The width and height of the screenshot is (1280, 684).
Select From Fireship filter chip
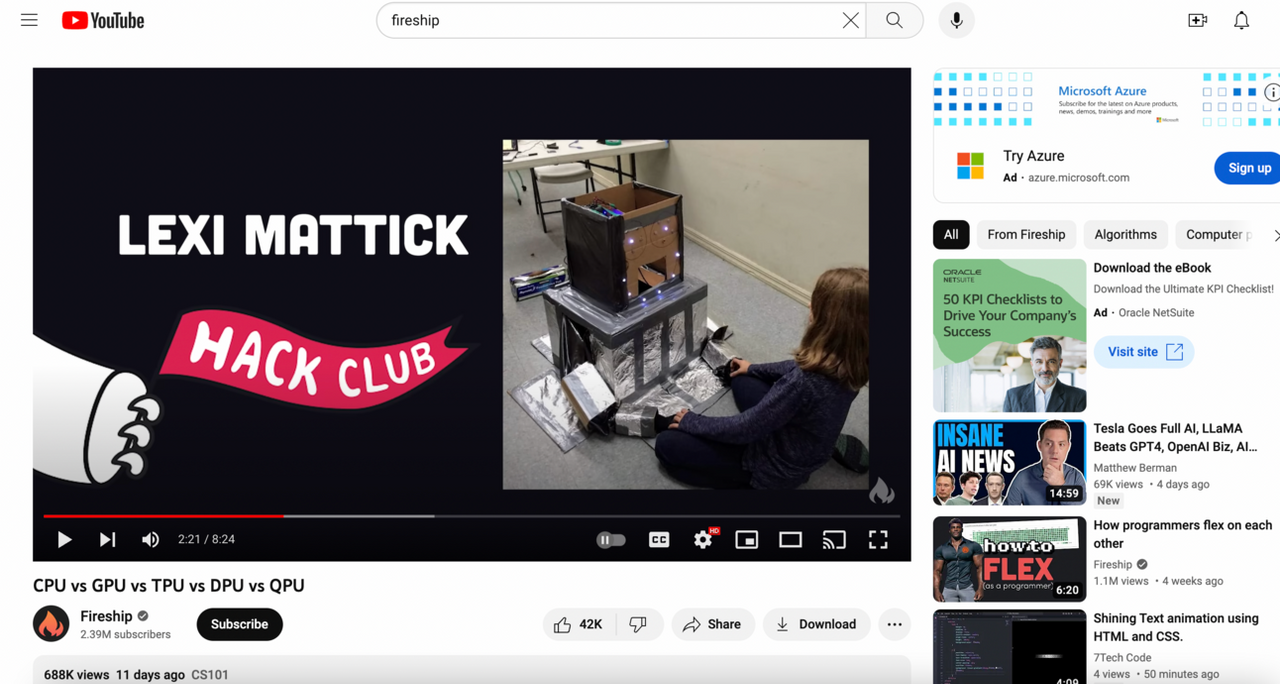(1026, 235)
